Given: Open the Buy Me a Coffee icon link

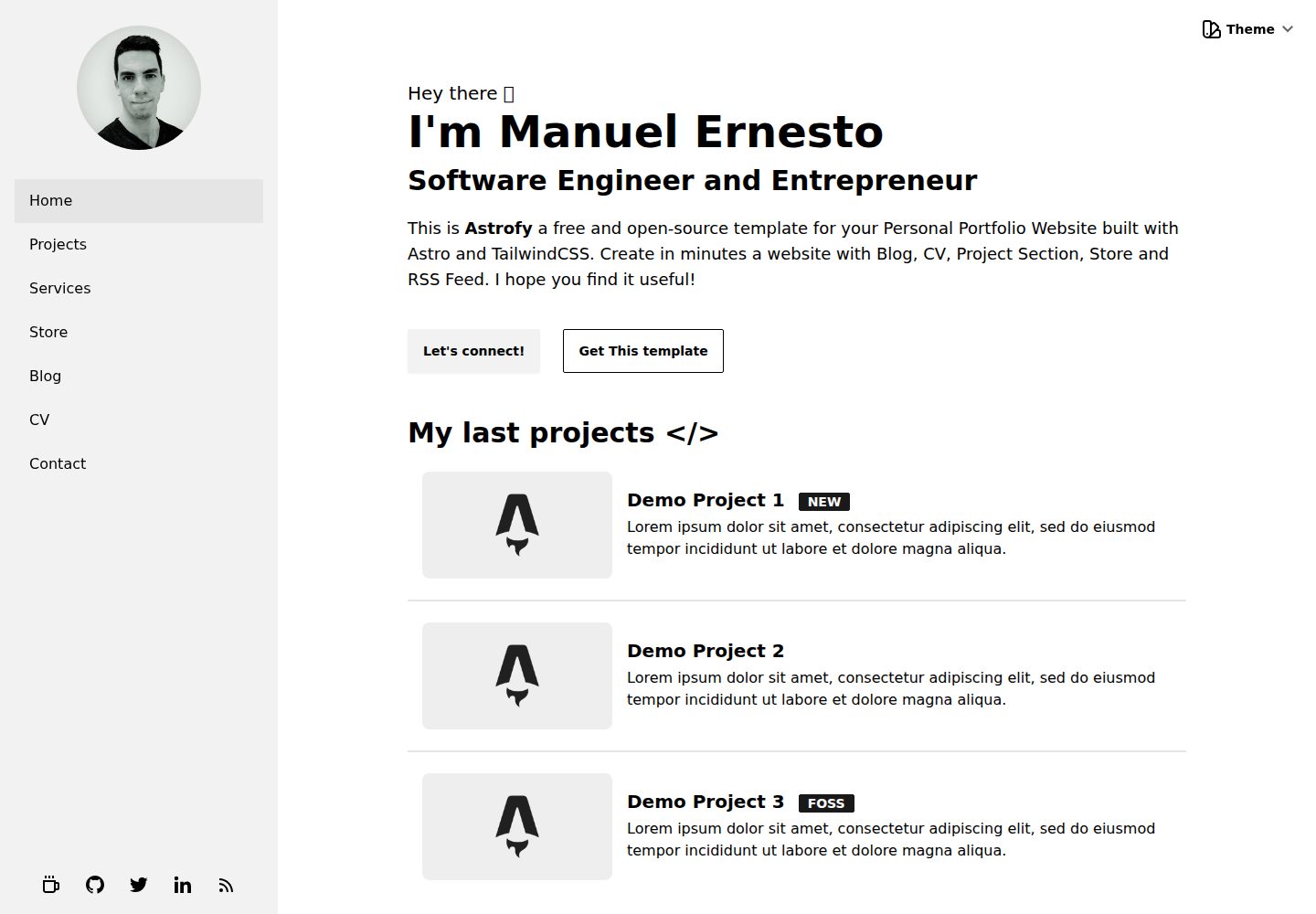Looking at the screenshot, I should click(51, 885).
